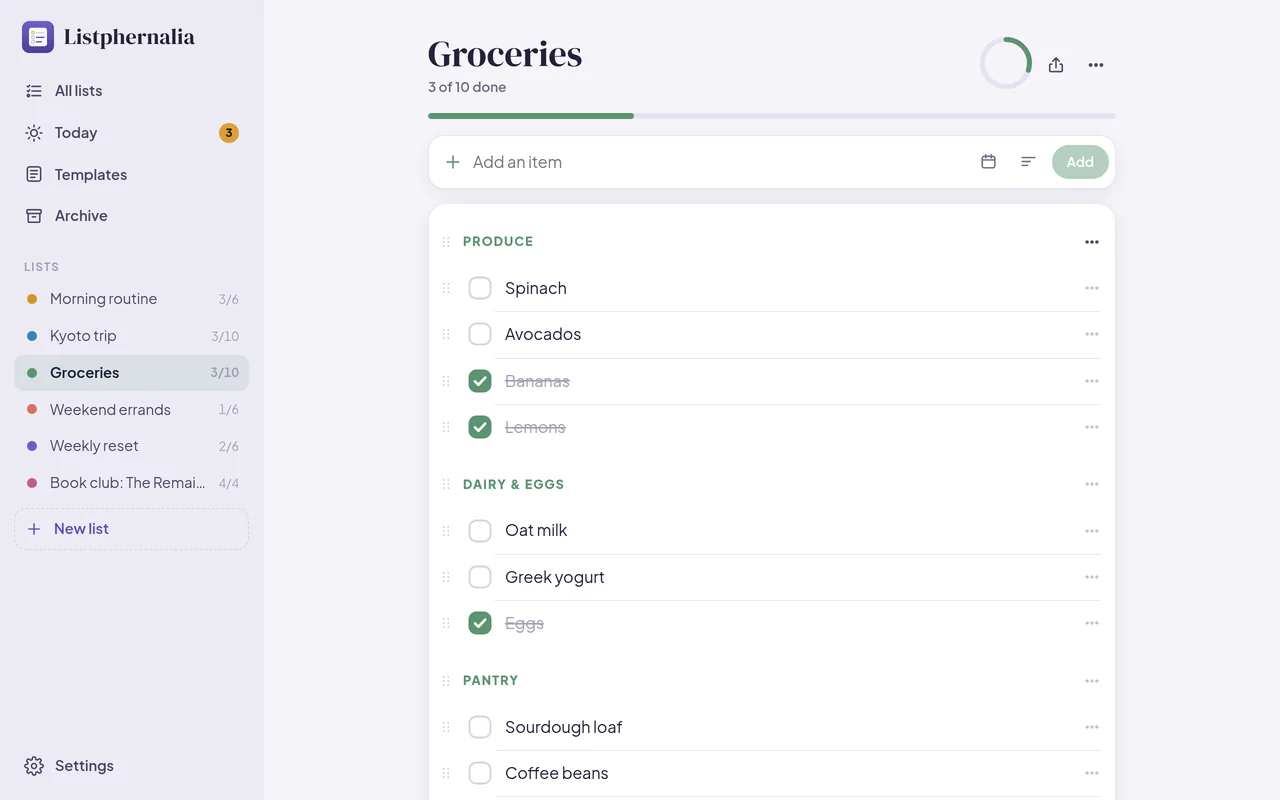Uncheck the Eggs item
Image resolution: width=1280 pixels, height=800 pixels.
coord(480,623)
